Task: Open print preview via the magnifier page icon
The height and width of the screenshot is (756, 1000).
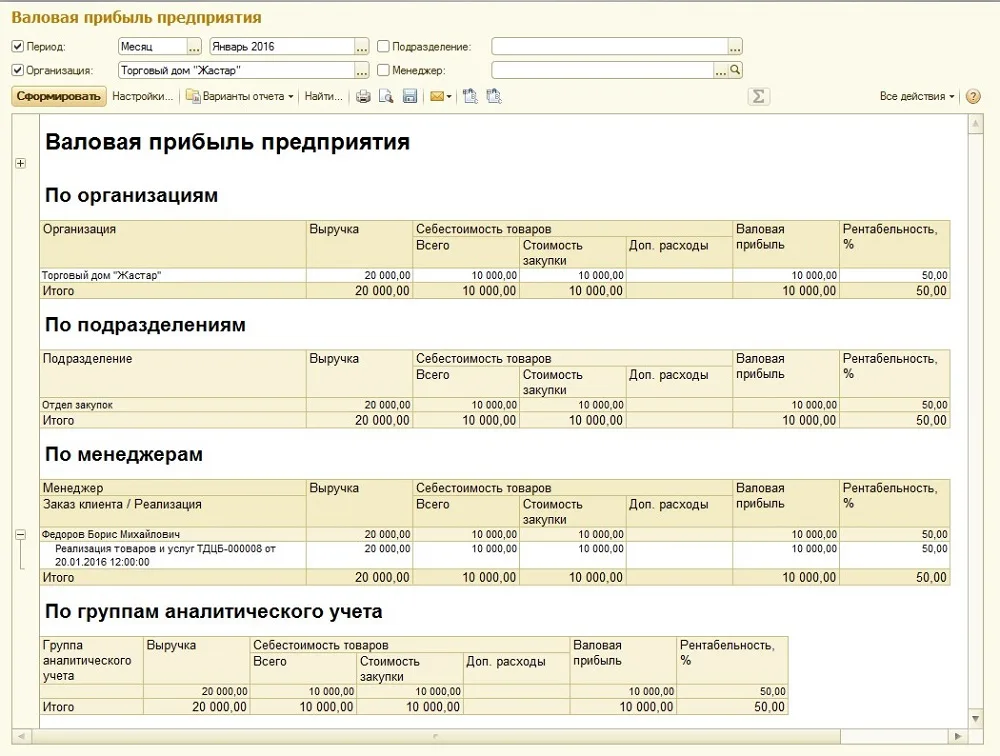Action: (386, 96)
